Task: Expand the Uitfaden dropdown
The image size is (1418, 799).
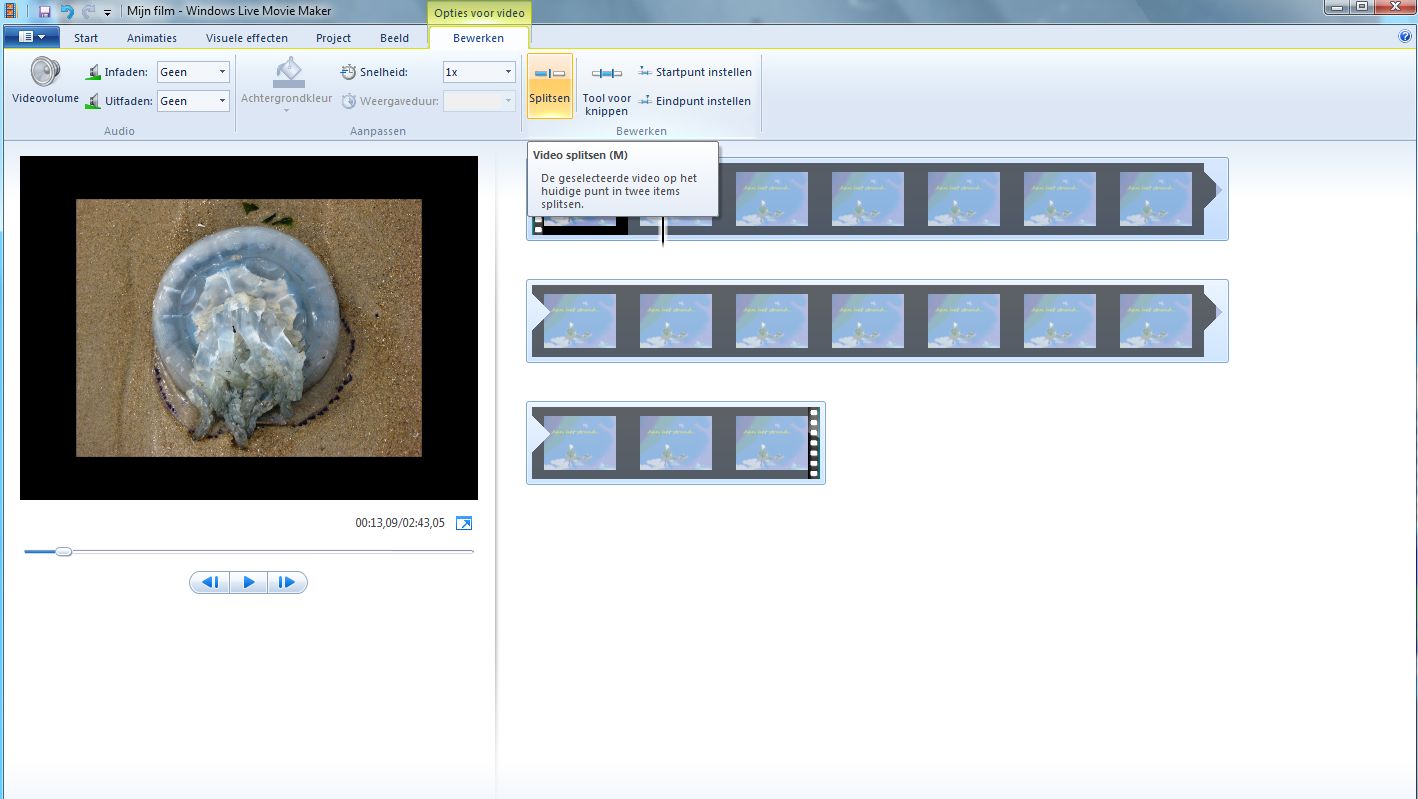Action: pyautogui.click(x=222, y=101)
